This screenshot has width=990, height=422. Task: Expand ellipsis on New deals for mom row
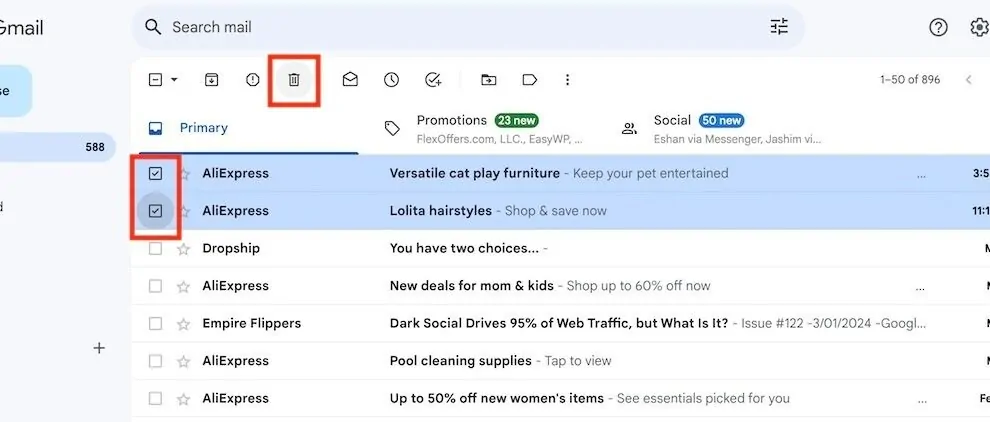921,288
